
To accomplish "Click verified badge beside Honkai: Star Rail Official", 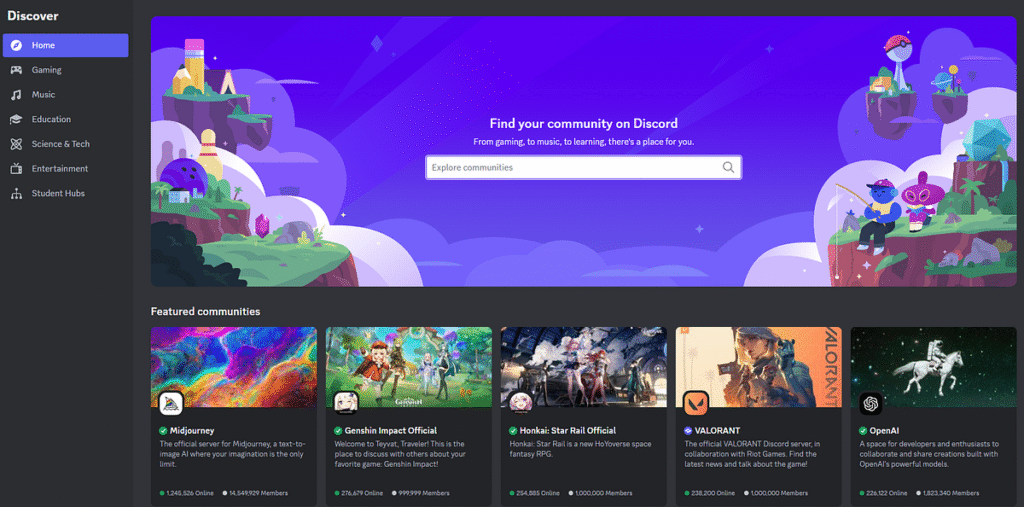I will [513, 431].
